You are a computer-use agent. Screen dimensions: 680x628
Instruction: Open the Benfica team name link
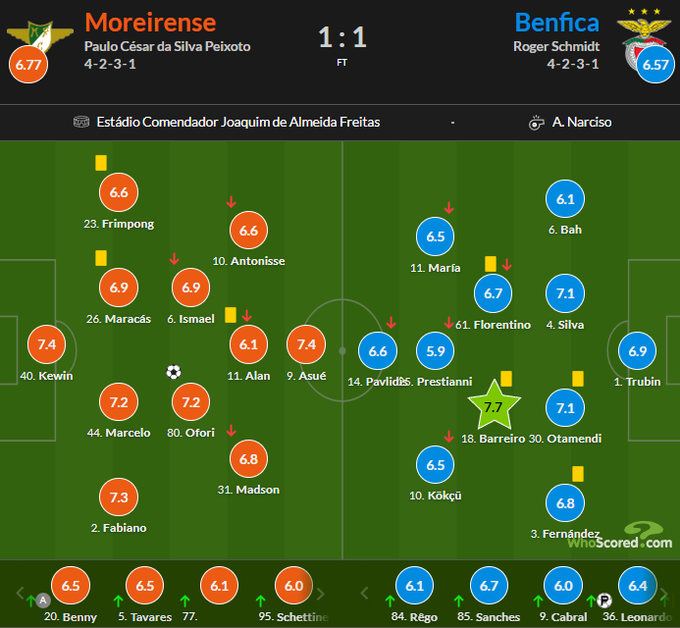pos(557,22)
